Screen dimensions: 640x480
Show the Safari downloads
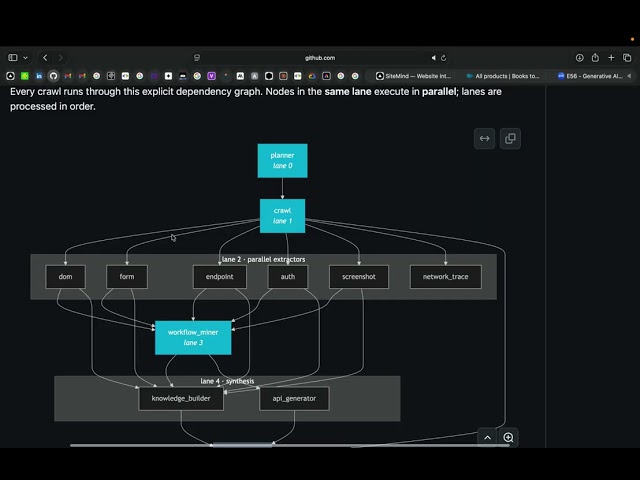[x=579, y=58]
